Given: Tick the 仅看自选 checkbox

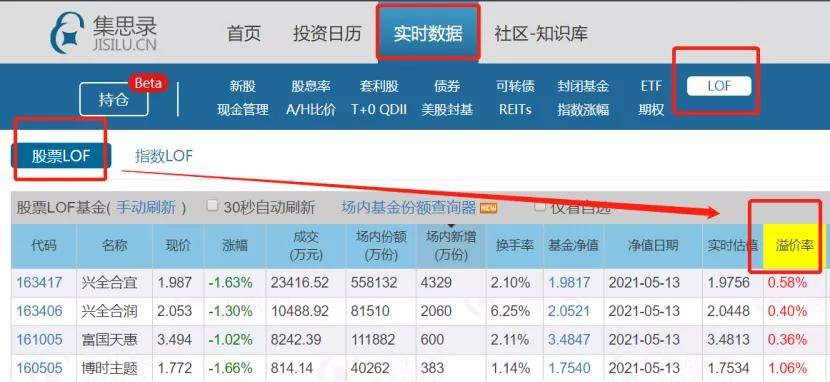Looking at the screenshot, I should 539,206.
